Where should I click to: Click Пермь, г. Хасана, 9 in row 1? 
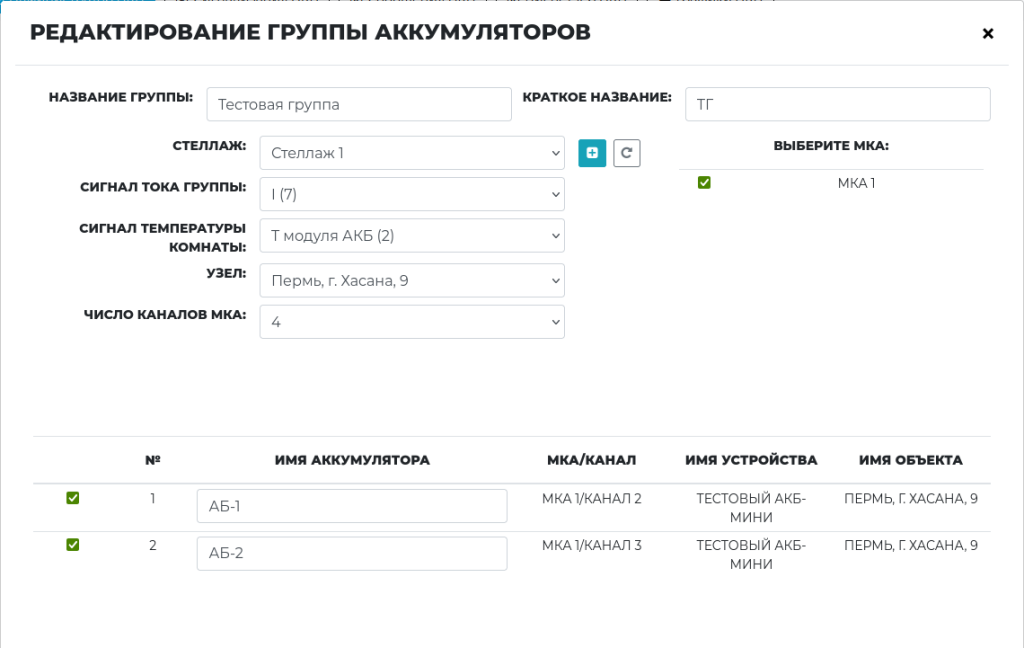[x=910, y=498]
